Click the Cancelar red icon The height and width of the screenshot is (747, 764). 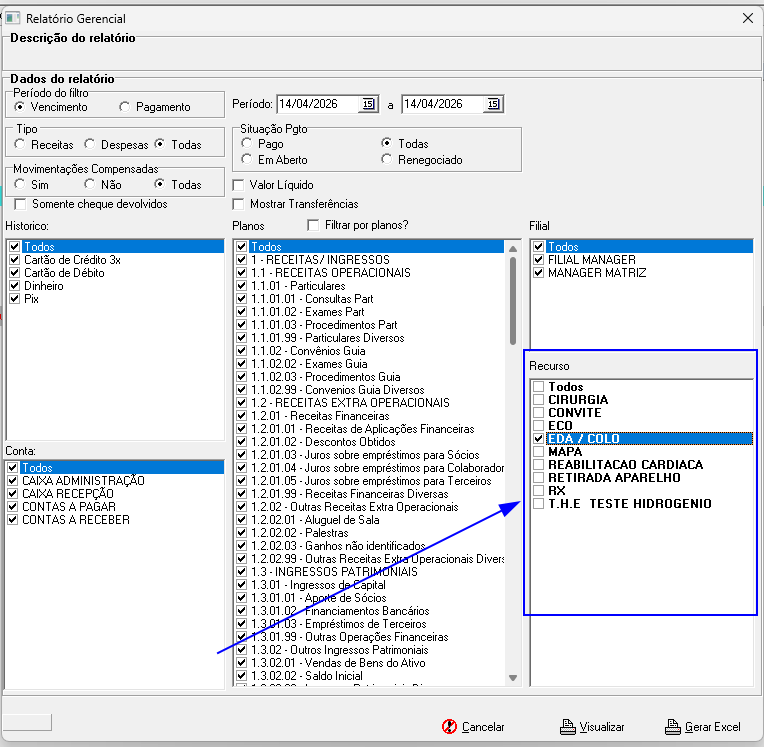[449, 727]
